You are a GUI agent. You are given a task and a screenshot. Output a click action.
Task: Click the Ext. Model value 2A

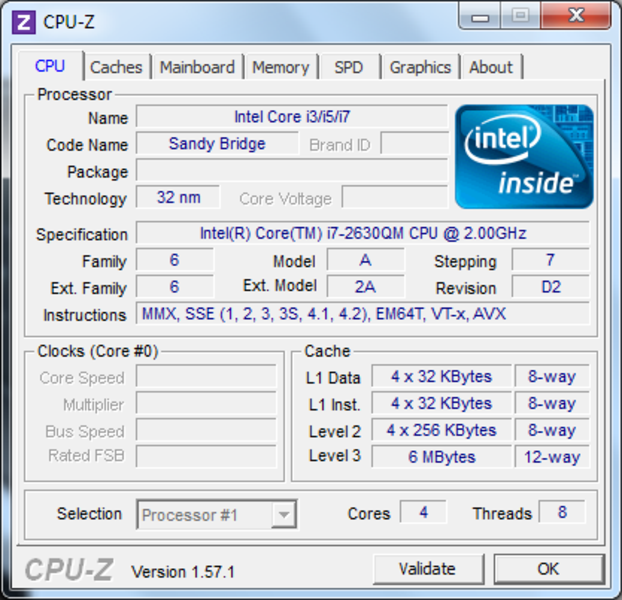pos(365,286)
